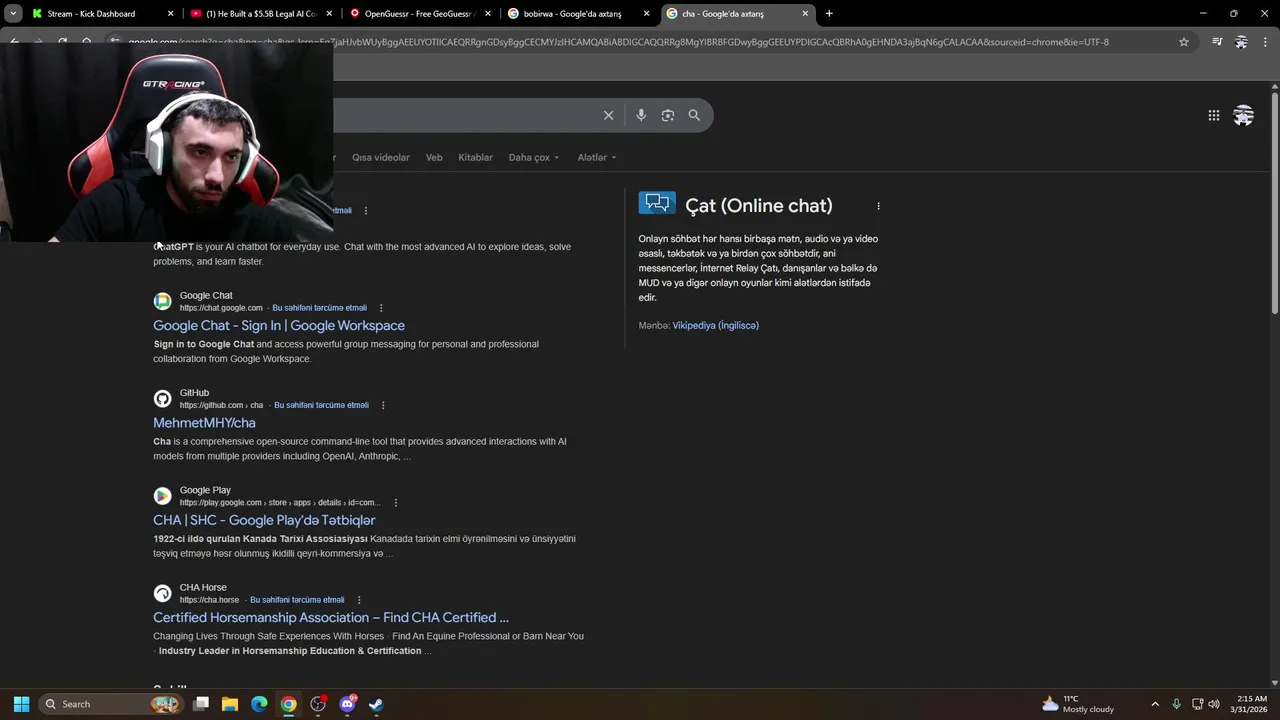
Task: Translate the Google Chat result page
Action: point(320,308)
